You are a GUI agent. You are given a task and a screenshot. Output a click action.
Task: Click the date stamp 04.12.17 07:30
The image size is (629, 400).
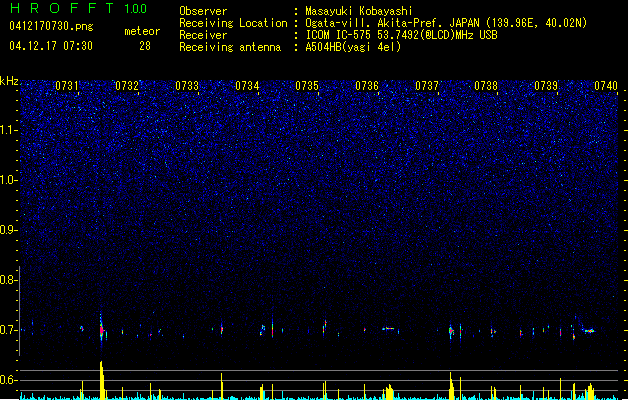[51, 46]
